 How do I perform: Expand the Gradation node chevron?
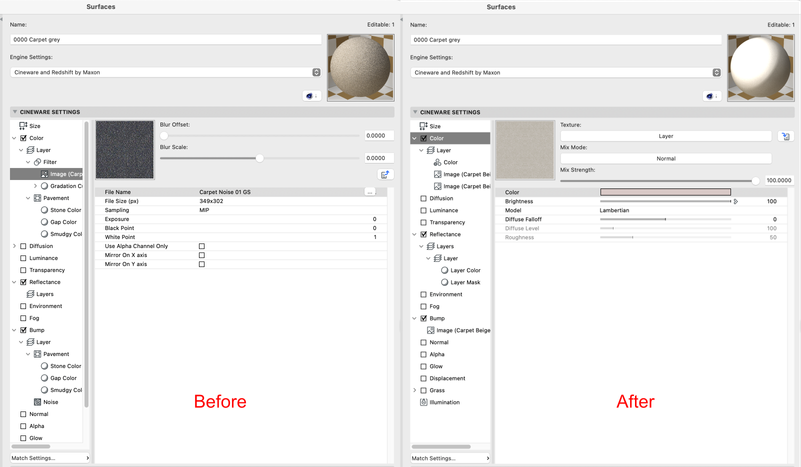(35, 186)
